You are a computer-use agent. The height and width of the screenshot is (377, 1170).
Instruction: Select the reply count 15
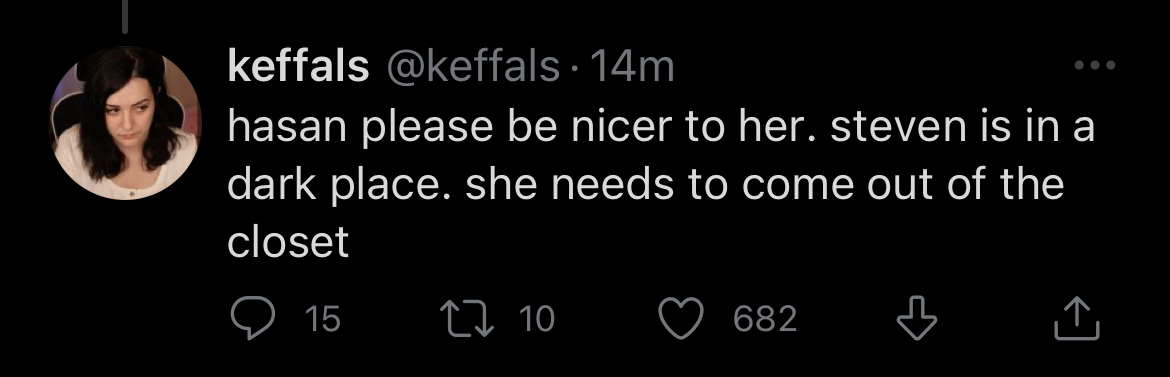pyautogui.click(x=323, y=319)
